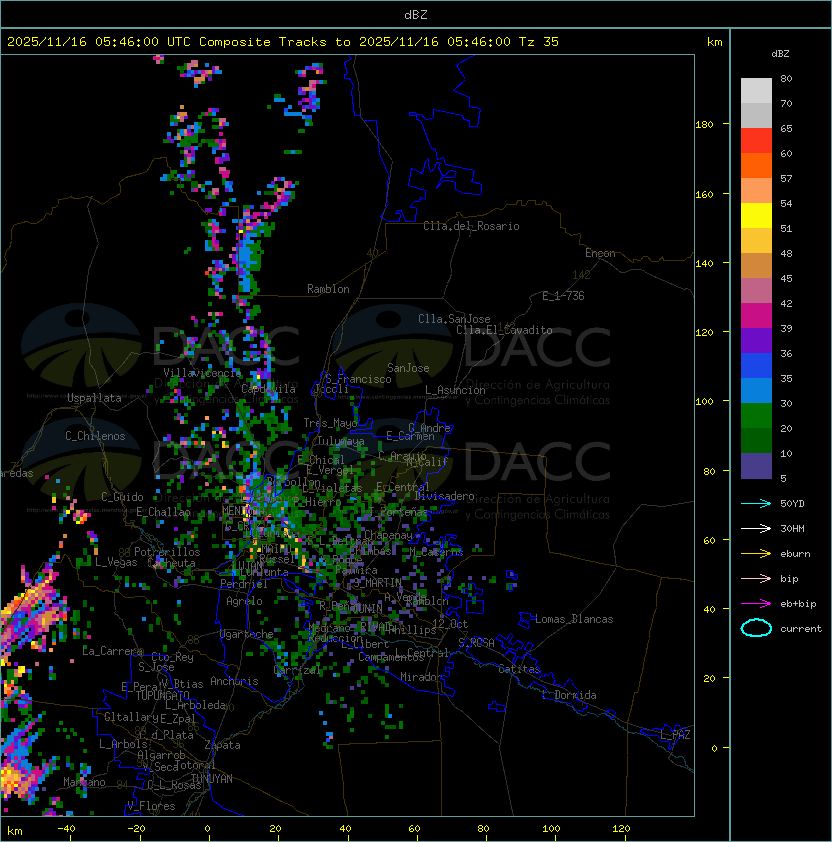The height and width of the screenshot is (842, 832).
Task: Click the C_Guido map label
Action: pyautogui.click(x=122, y=497)
